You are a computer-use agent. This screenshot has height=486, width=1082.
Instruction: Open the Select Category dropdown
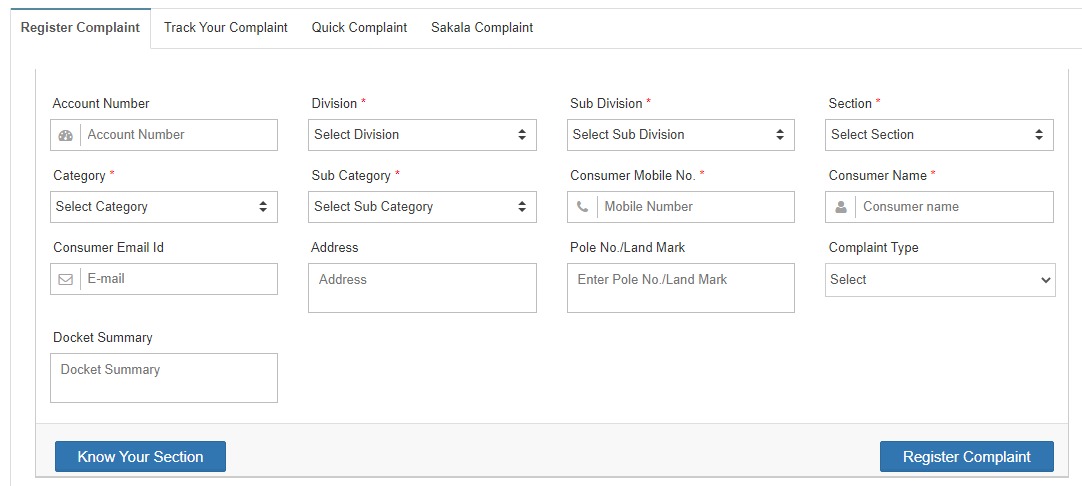[x=163, y=207]
